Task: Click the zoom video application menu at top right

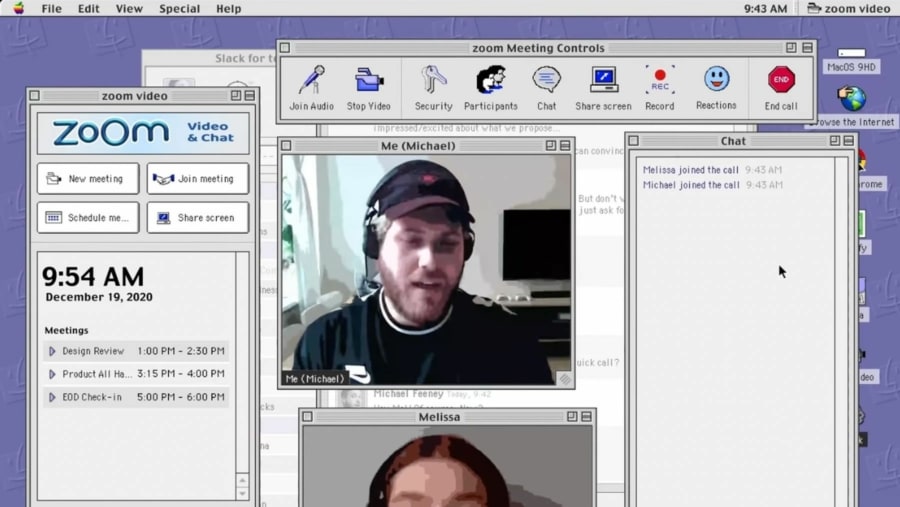Action: [x=848, y=9]
